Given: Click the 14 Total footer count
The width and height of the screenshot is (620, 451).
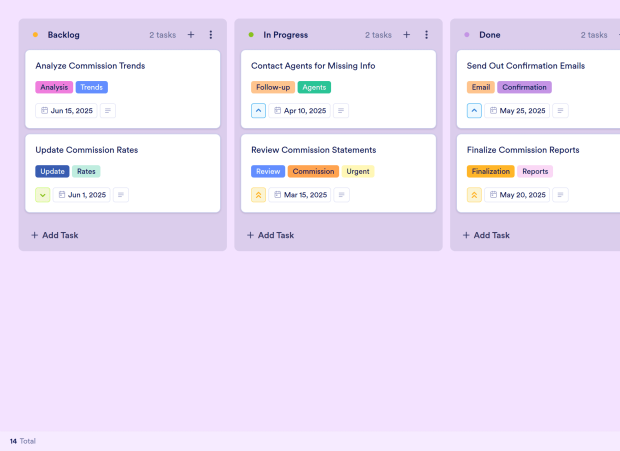Looking at the screenshot, I should point(23,441).
